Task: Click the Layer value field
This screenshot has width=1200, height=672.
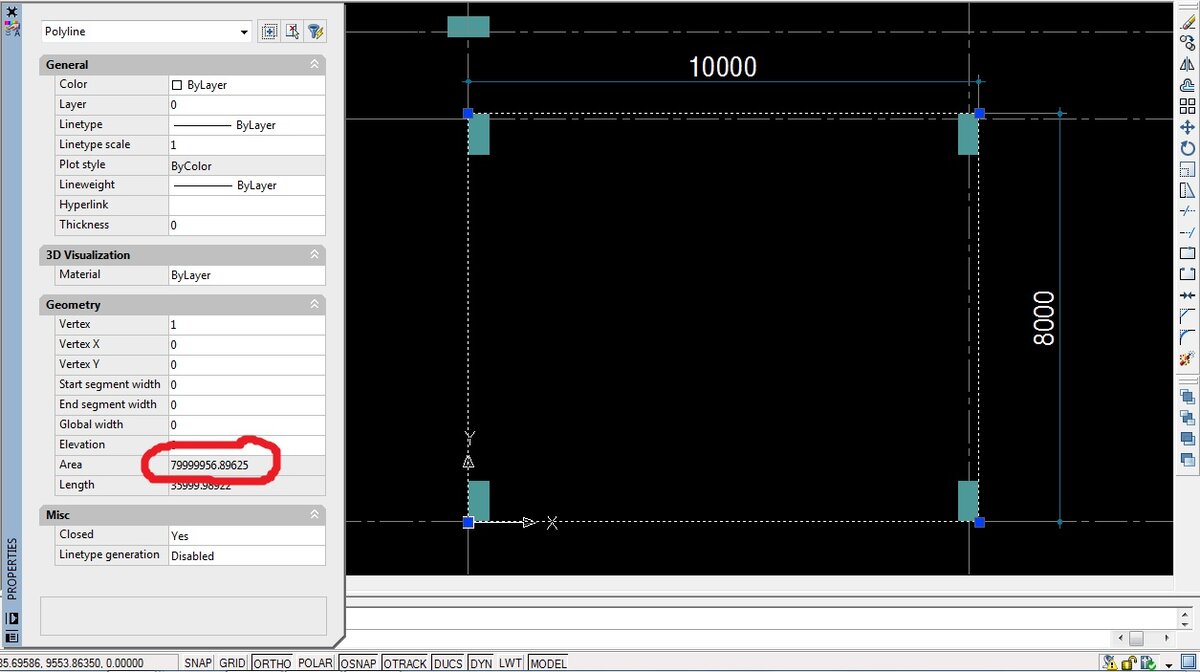Action: click(246, 105)
